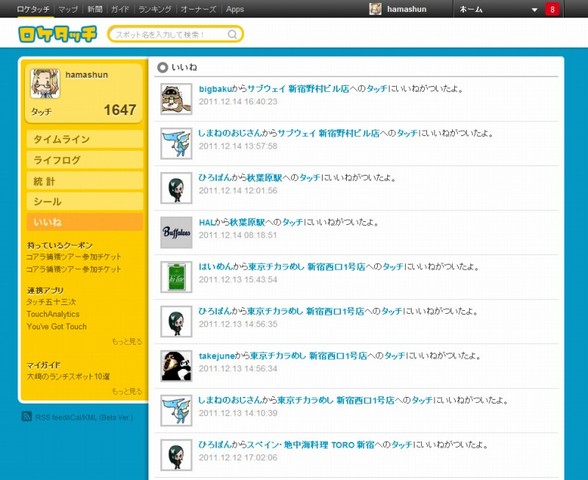This screenshot has width=588, height=480.
Task: Click もっと見る under 連携アプリ
Action: point(127,342)
